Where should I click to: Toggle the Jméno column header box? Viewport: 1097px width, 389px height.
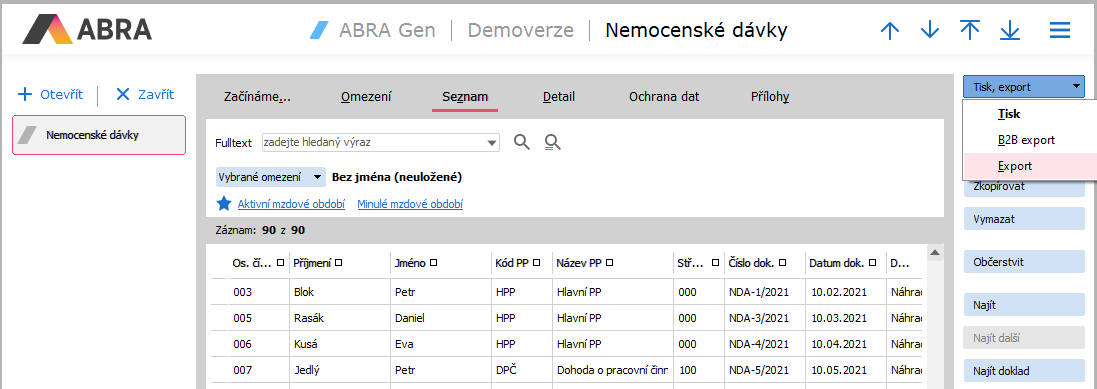point(433,263)
